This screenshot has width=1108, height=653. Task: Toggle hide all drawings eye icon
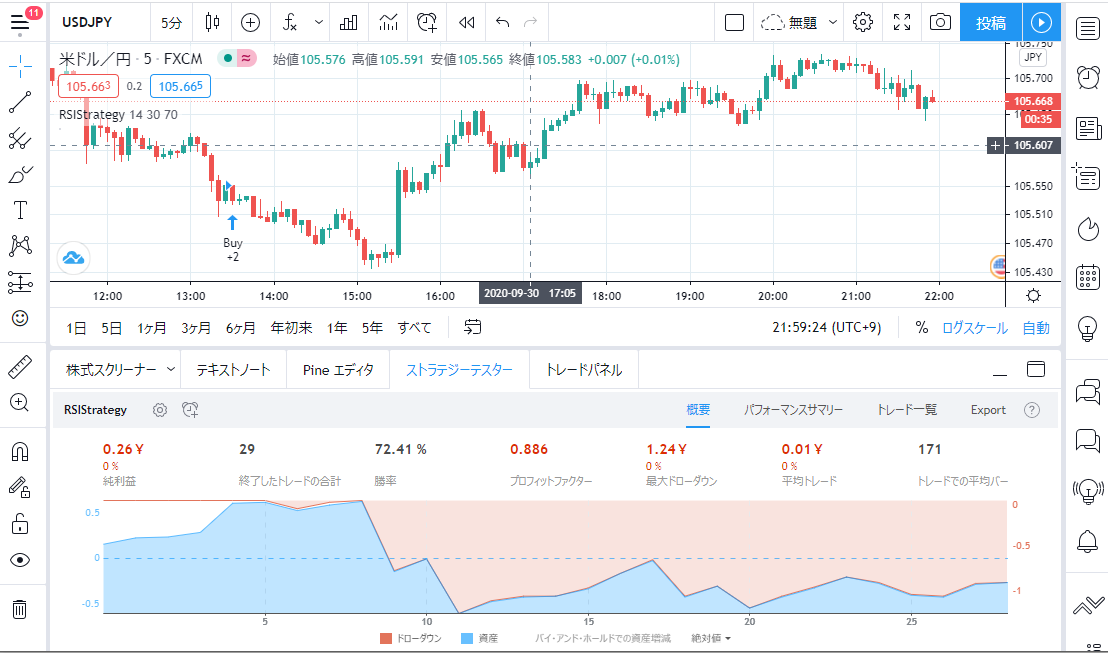pos(20,559)
